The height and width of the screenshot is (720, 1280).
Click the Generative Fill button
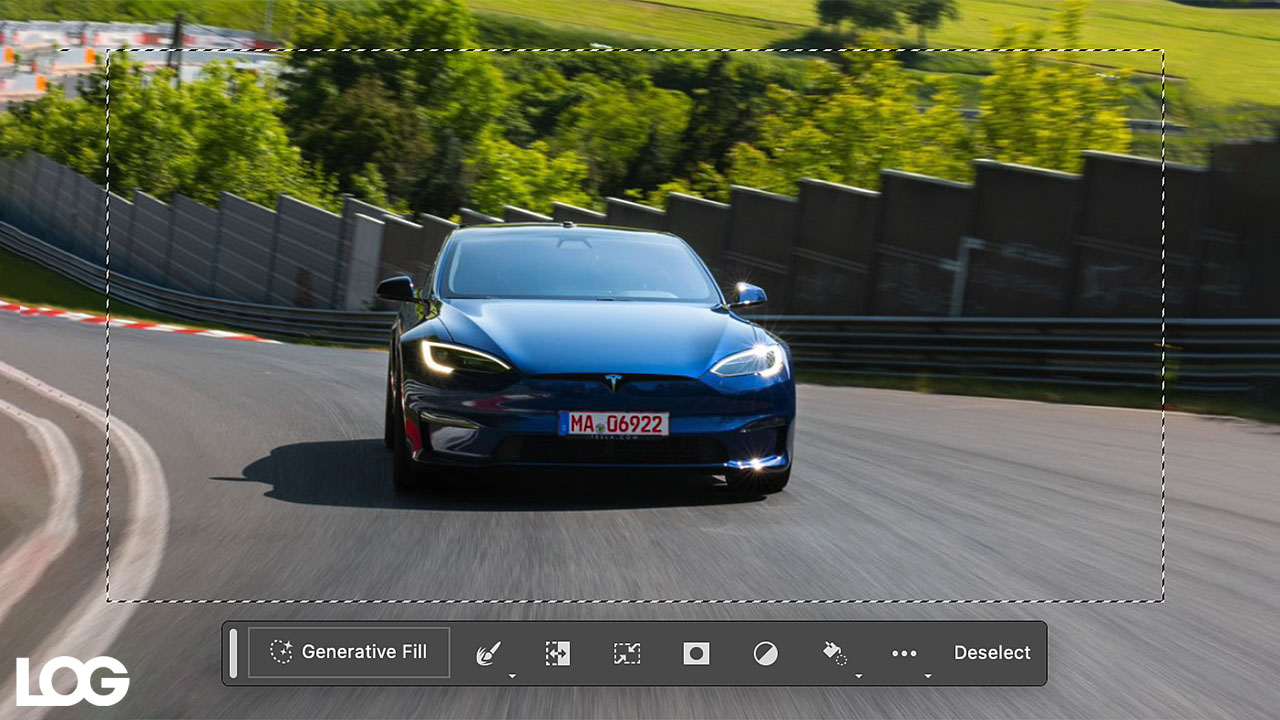point(349,652)
